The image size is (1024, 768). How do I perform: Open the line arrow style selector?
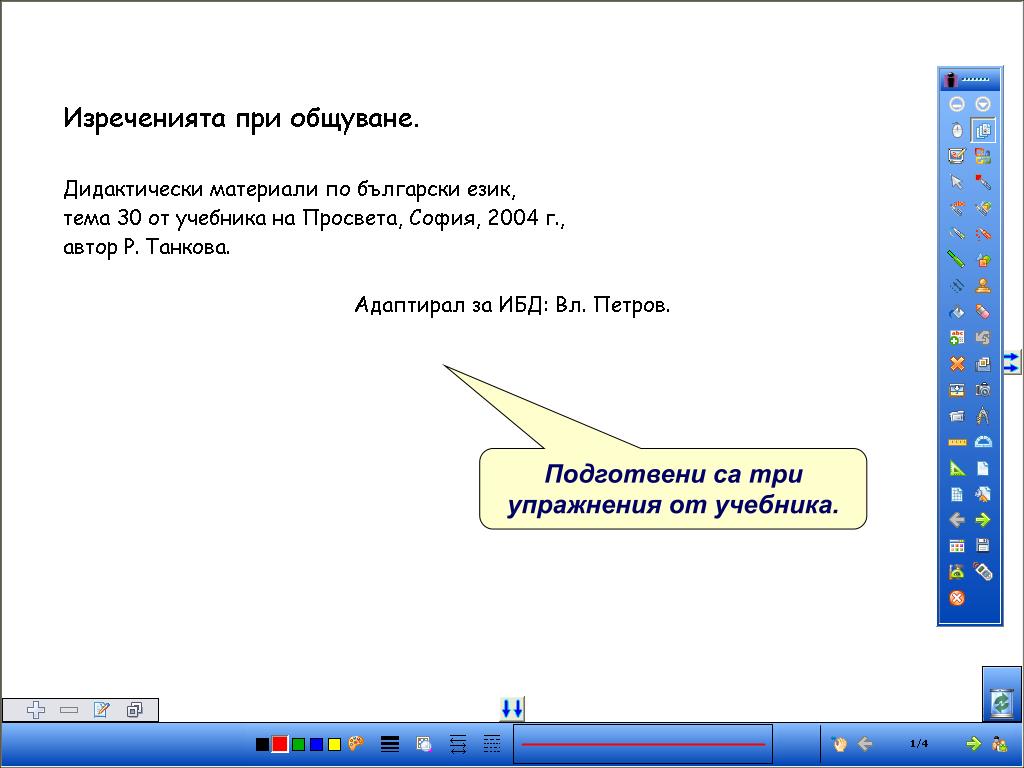tap(458, 744)
